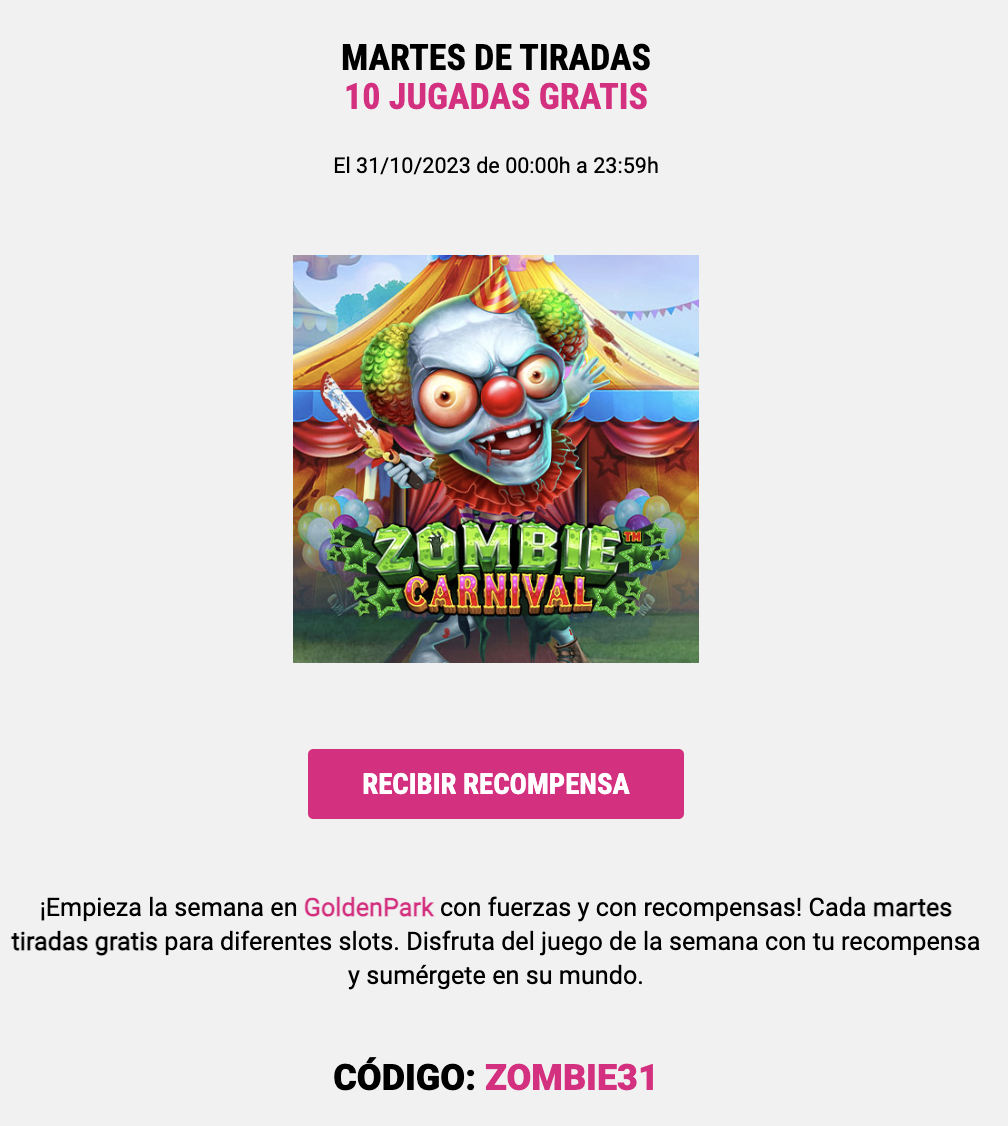This screenshot has height=1126, width=1008.
Task: Open the GoldenPark link
Action: click(x=368, y=907)
